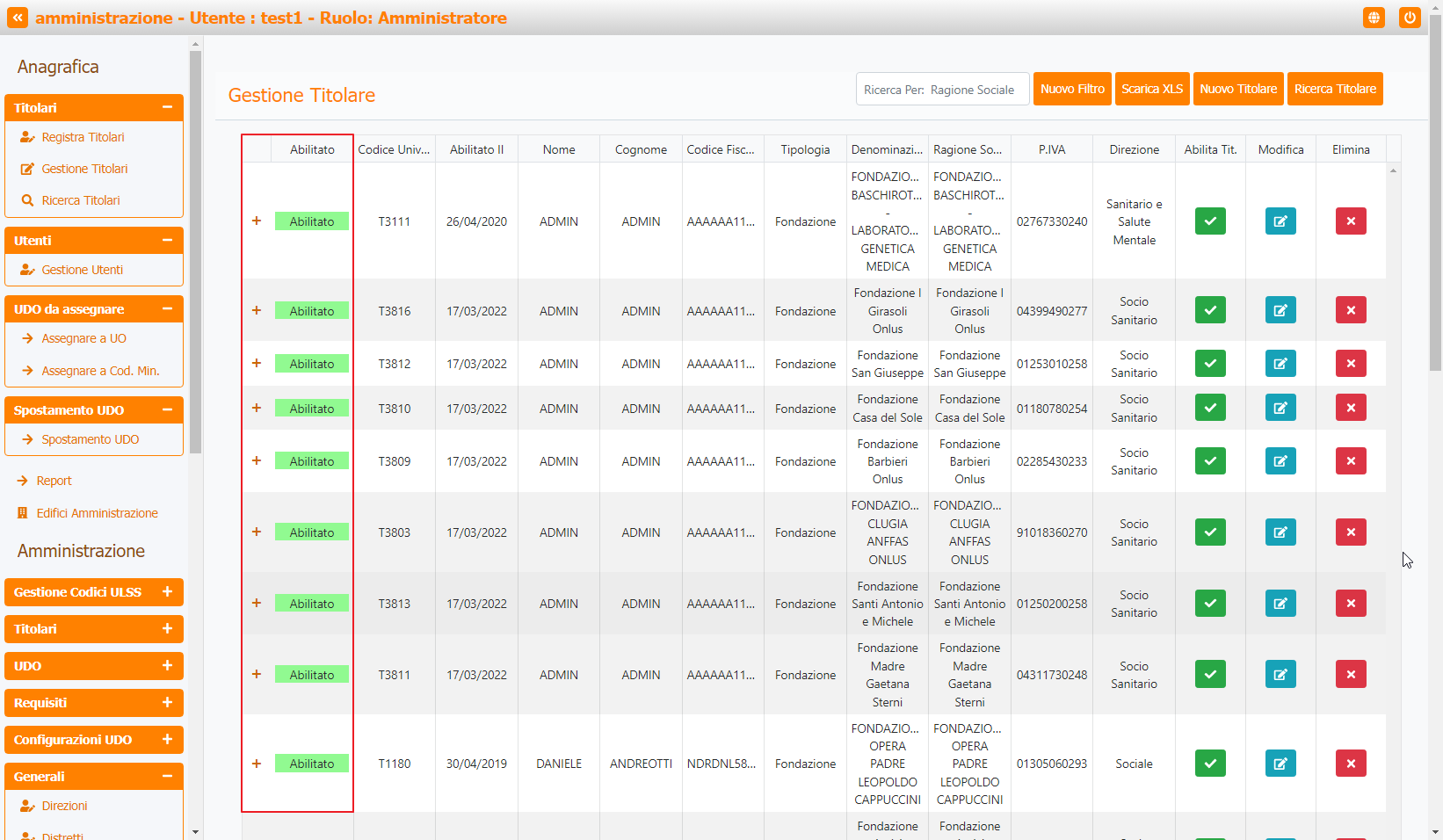Click edit icon for row T1180
1443x840 pixels.
(x=1280, y=764)
